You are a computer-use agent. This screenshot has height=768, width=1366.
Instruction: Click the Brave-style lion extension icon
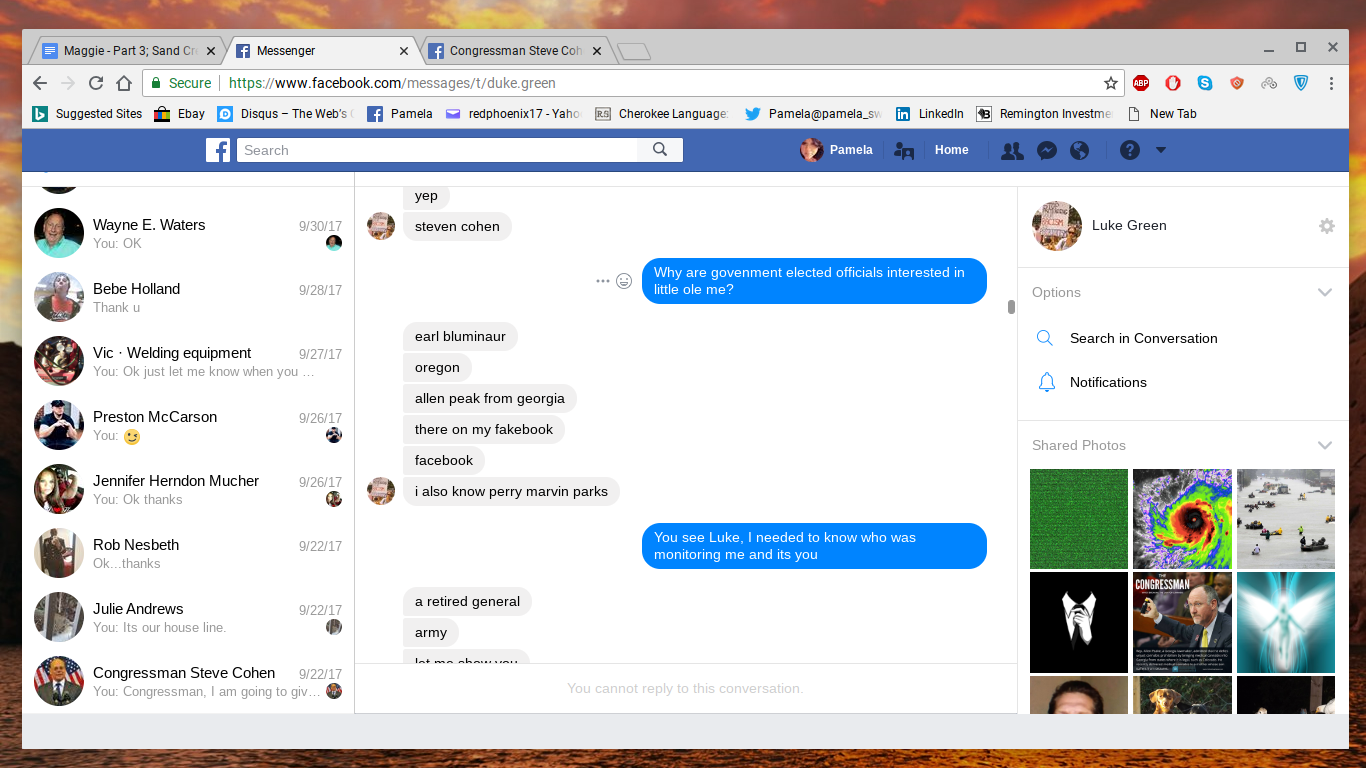click(x=1237, y=83)
